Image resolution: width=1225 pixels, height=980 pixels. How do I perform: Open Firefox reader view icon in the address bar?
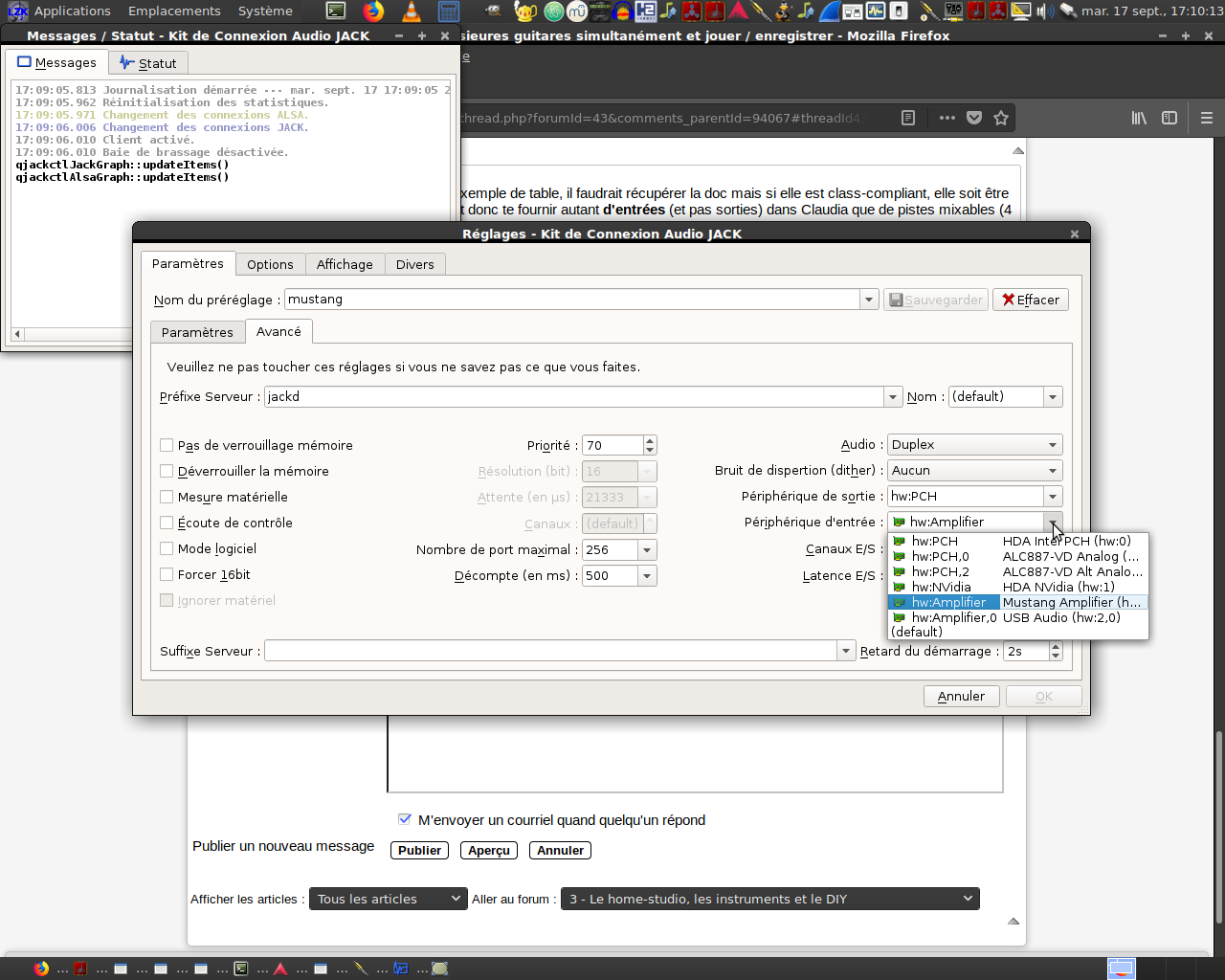pos(908,118)
